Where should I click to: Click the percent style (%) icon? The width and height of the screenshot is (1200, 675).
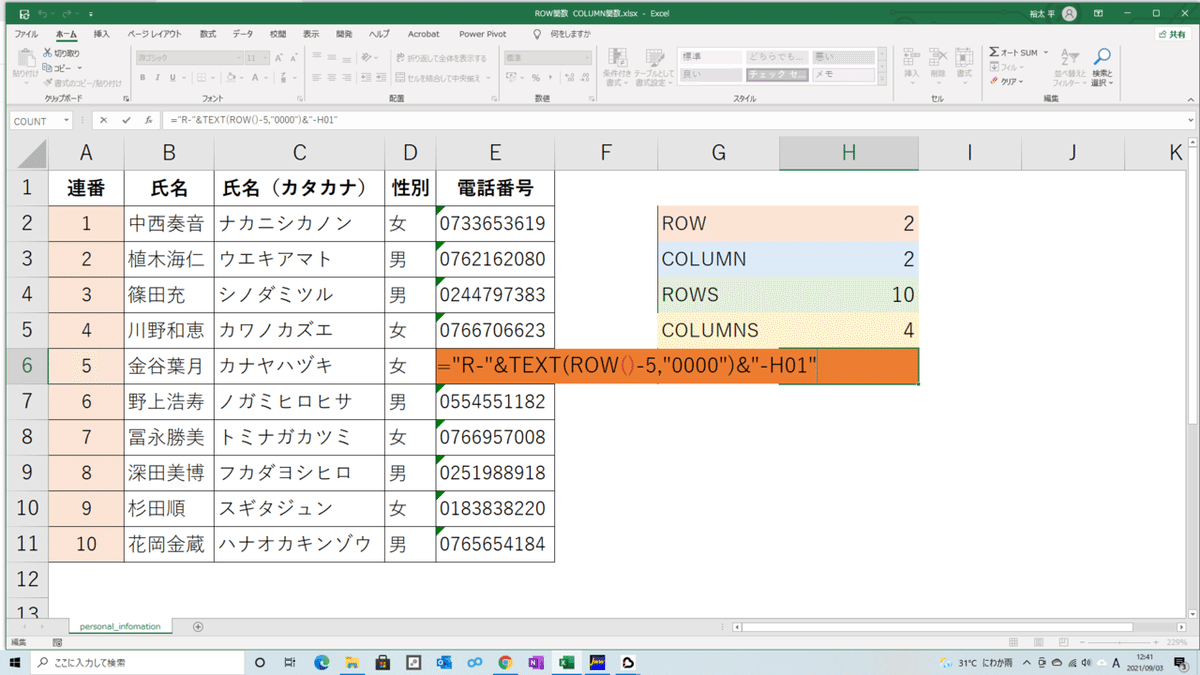[x=536, y=77]
